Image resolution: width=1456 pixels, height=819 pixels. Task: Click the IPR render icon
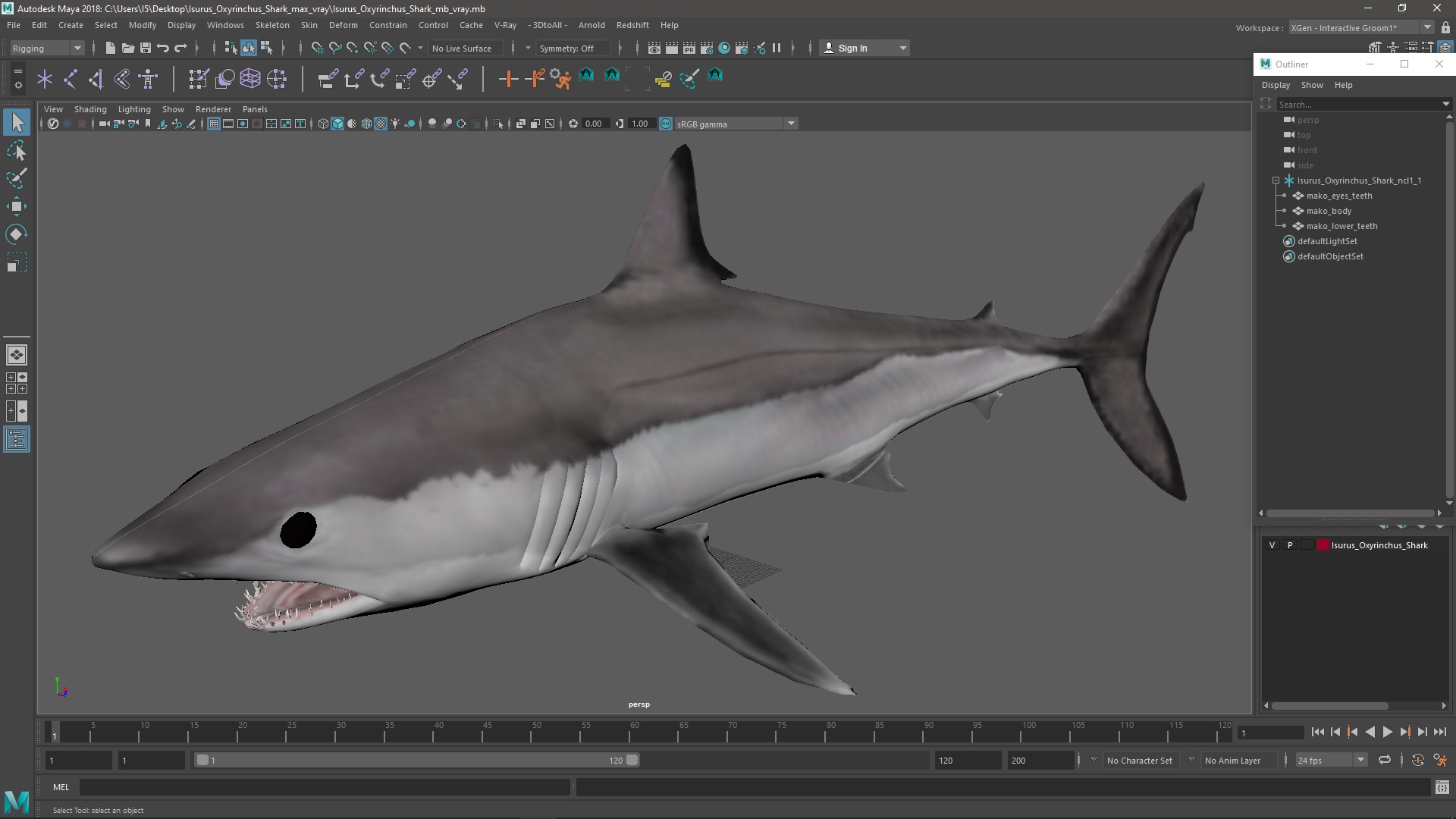[x=689, y=48]
